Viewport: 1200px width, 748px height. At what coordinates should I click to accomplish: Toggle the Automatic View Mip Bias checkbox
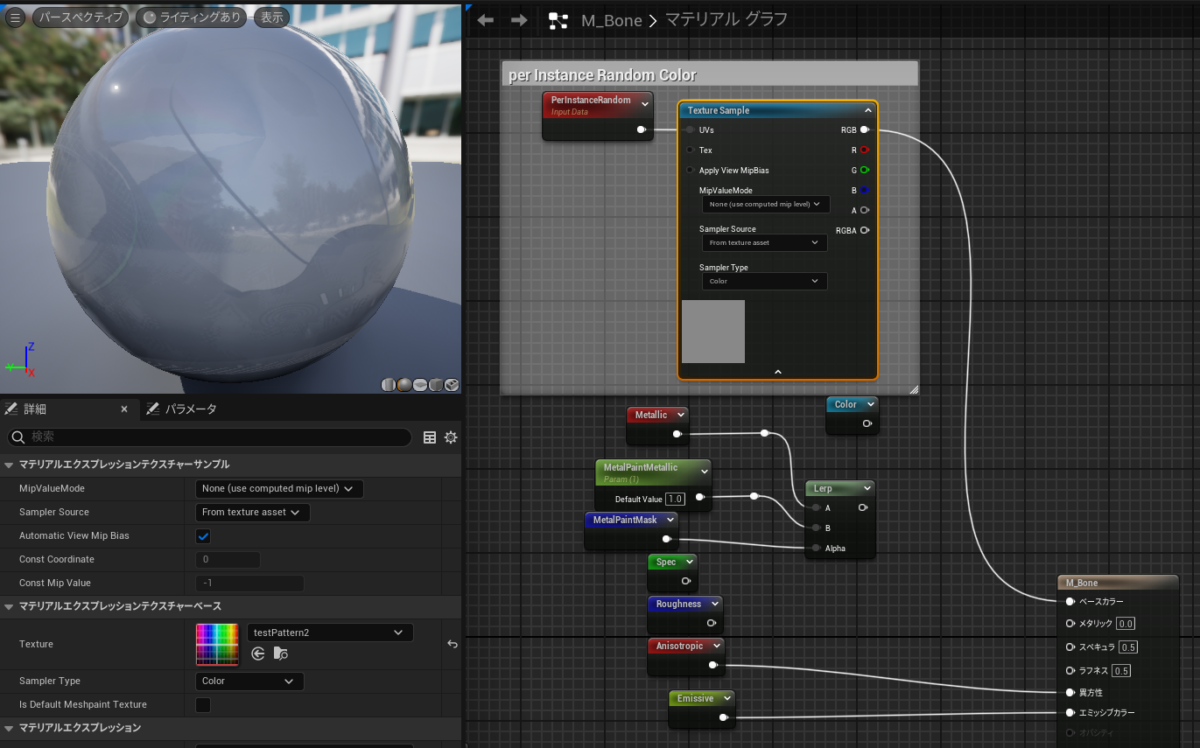(x=202, y=535)
